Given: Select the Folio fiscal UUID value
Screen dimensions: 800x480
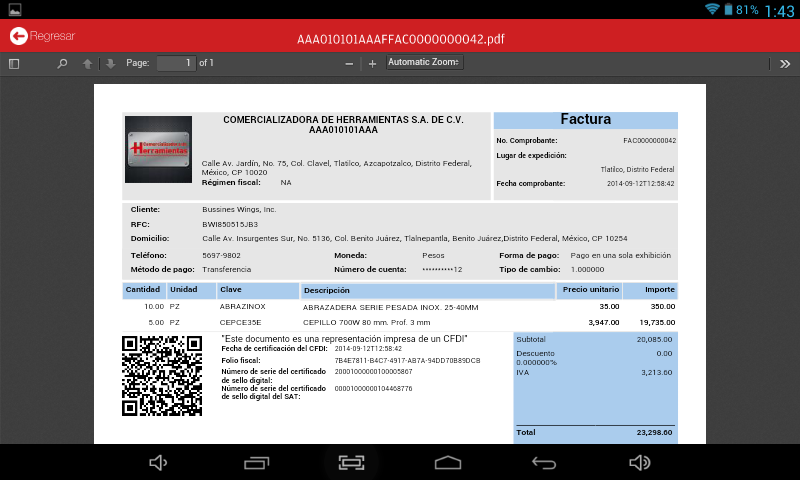Looking at the screenshot, I should tap(407, 361).
